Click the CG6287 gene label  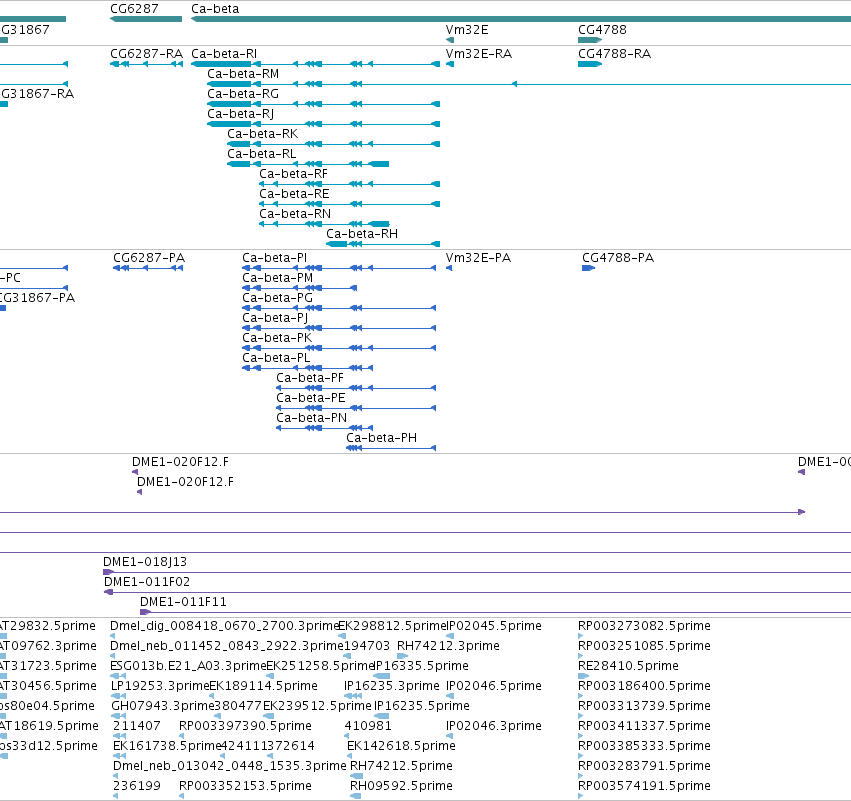[134, 9]
